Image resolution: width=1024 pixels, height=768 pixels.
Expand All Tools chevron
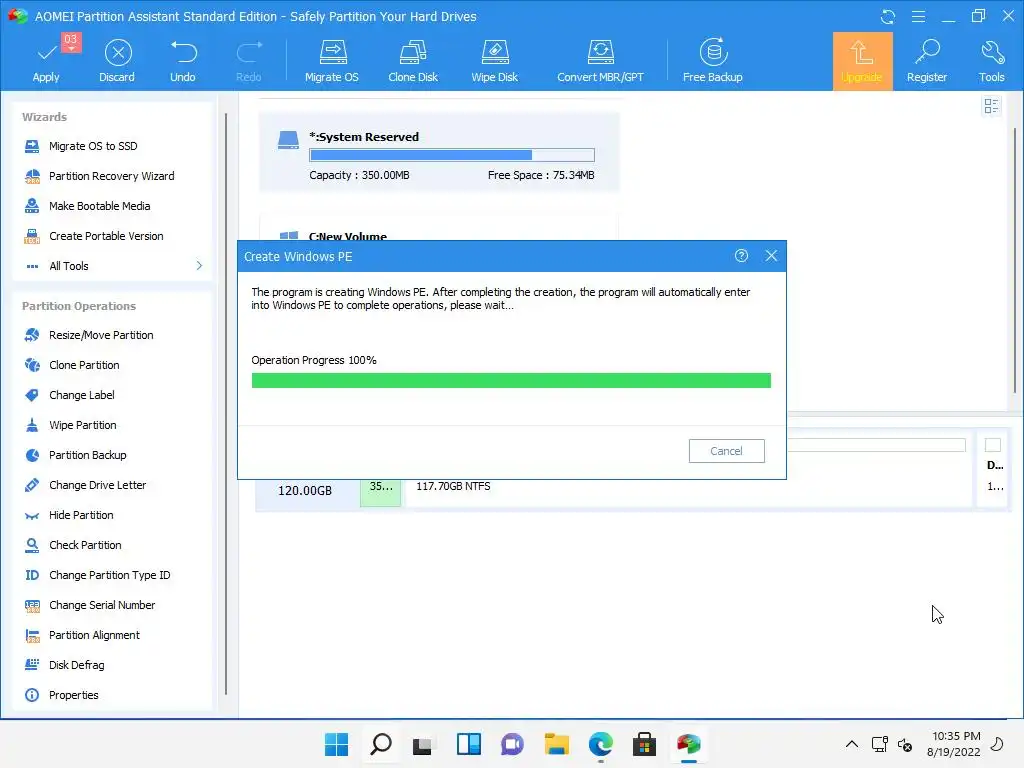pyautogui.click(x=199, y=266)
